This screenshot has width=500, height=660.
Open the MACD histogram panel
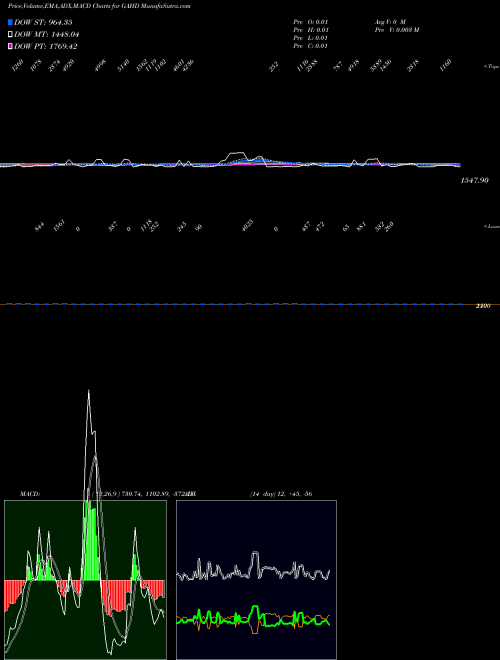click(x=85, y=580)
